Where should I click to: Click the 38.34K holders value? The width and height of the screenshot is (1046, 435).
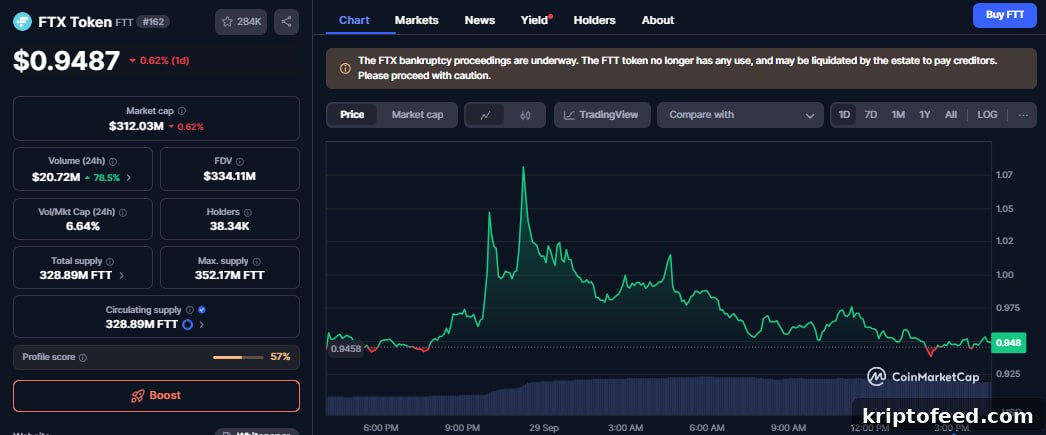(229, 226)
